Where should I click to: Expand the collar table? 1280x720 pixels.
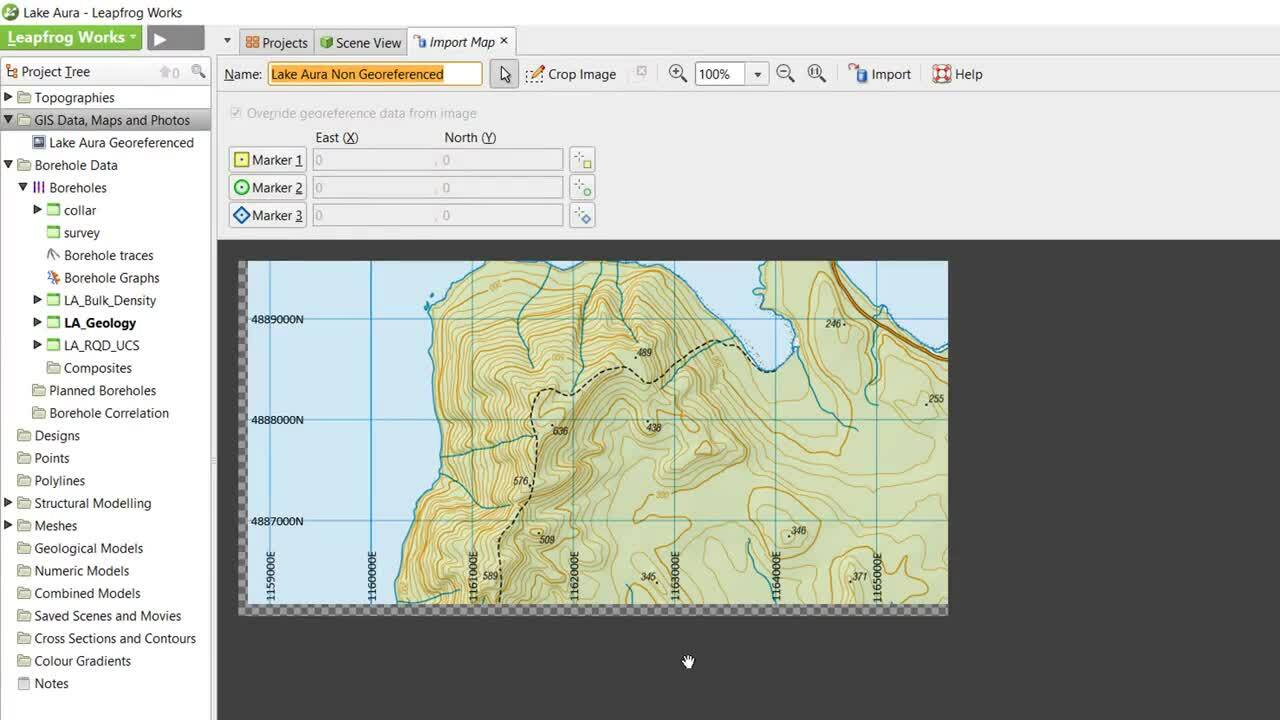point(38,210)
